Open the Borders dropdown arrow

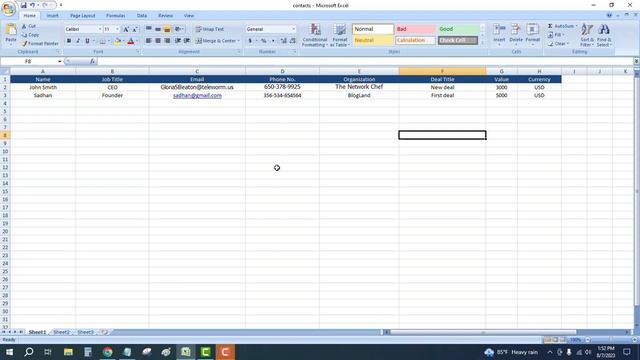[109, 41]
